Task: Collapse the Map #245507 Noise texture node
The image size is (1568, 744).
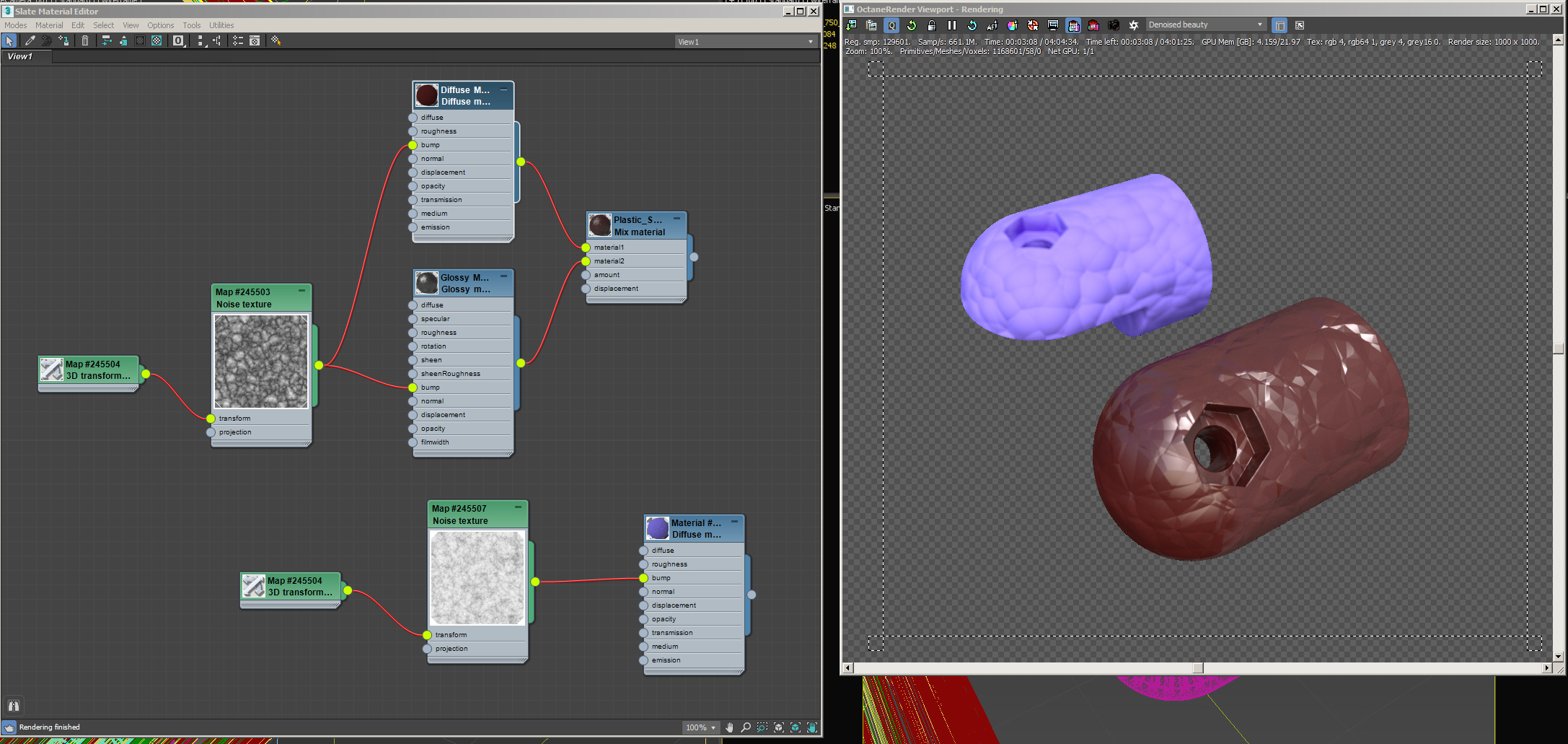Action: click(x=518, y=507)
